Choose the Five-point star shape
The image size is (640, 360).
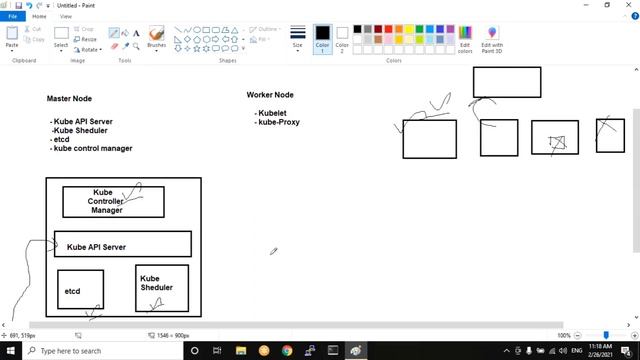[197, 49]
